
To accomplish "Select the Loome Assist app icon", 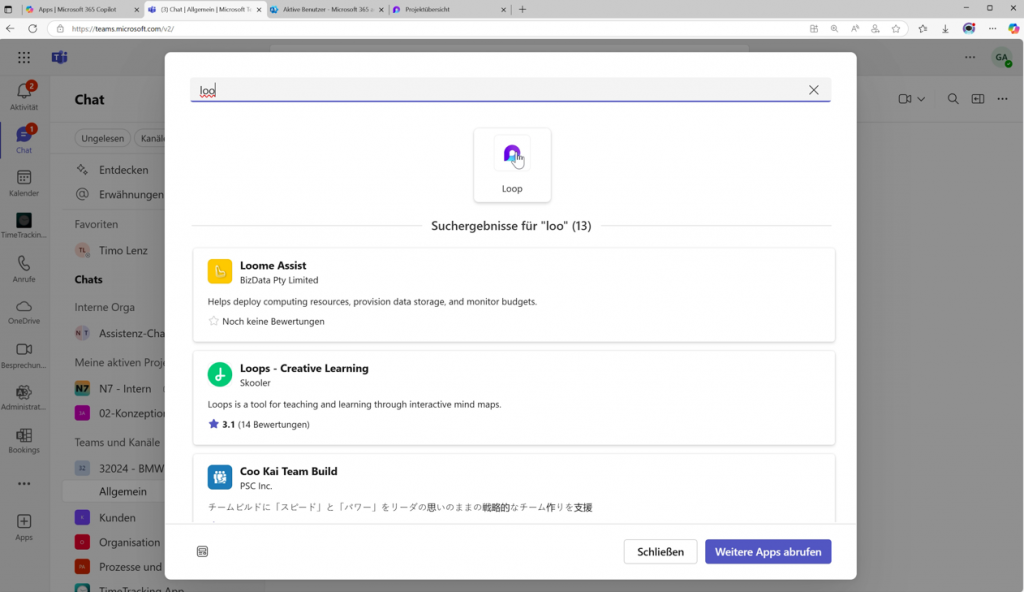I will (x=219, y=271).
